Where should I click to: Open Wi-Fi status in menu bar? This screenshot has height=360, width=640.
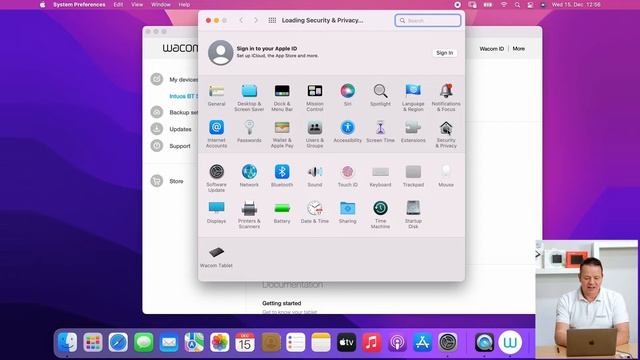click(x=504, y=5)
